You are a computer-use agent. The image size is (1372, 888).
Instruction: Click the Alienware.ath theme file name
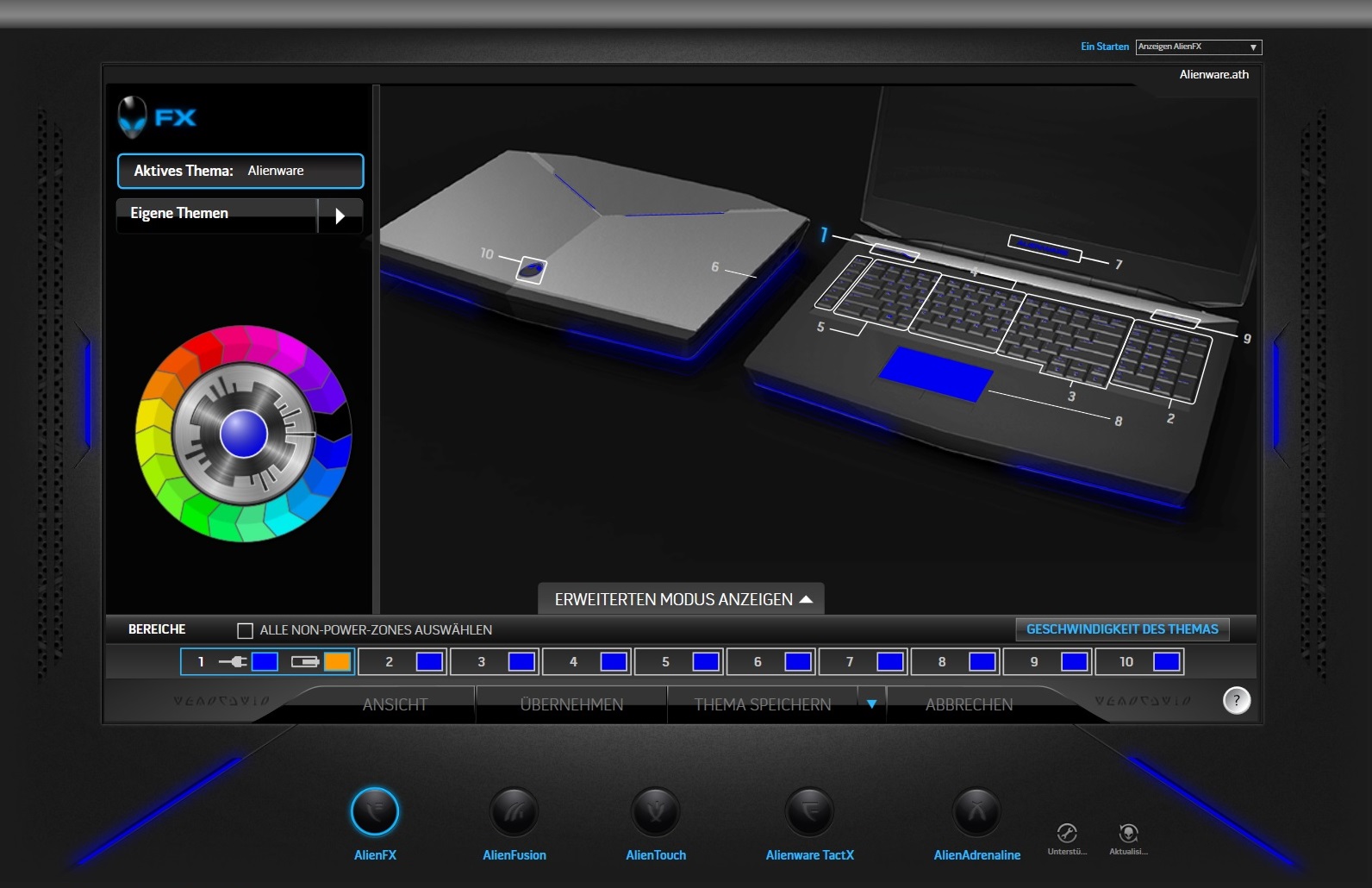click(x=1213, y=74)
